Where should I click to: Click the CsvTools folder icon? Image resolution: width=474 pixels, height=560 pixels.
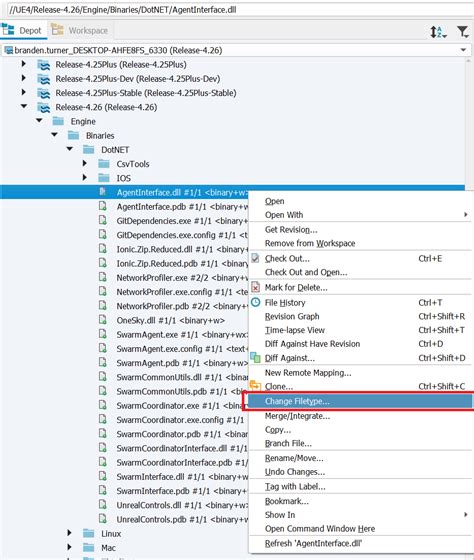[x=104, y=164]
